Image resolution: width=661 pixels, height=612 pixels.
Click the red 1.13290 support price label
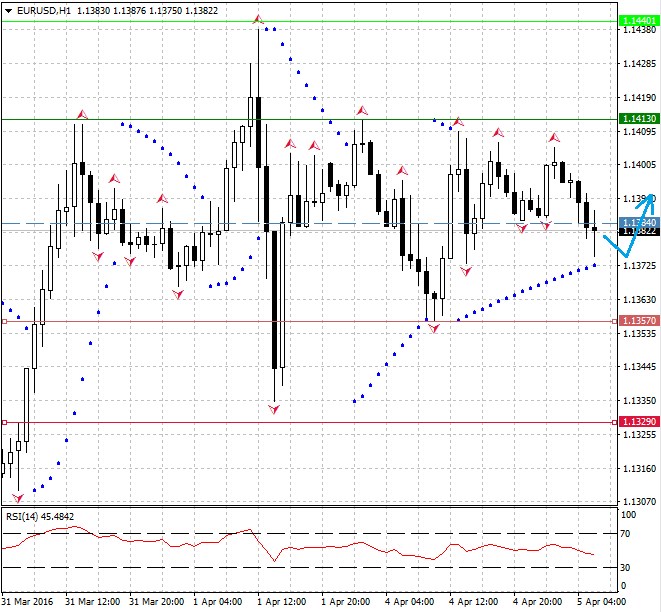(x=638, y=423)
